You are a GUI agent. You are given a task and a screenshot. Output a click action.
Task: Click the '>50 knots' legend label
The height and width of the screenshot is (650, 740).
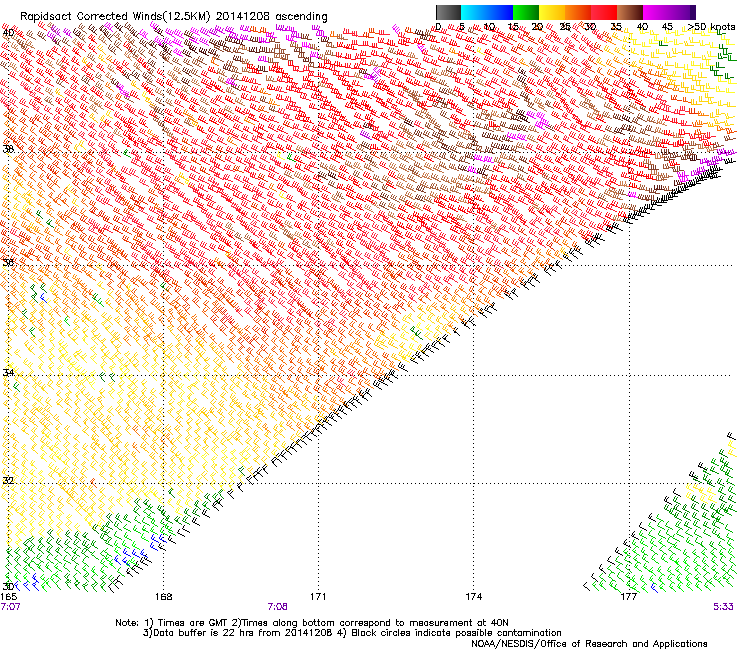(711, 27)
